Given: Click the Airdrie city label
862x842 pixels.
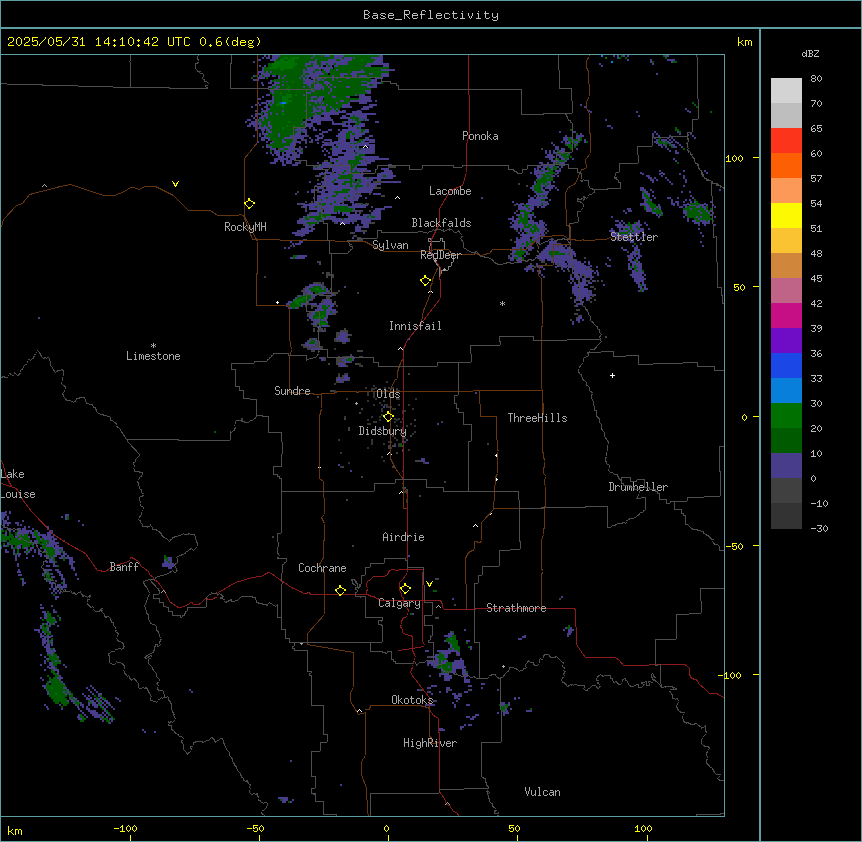Looking at the screenshot, I should tap(404, 537).
